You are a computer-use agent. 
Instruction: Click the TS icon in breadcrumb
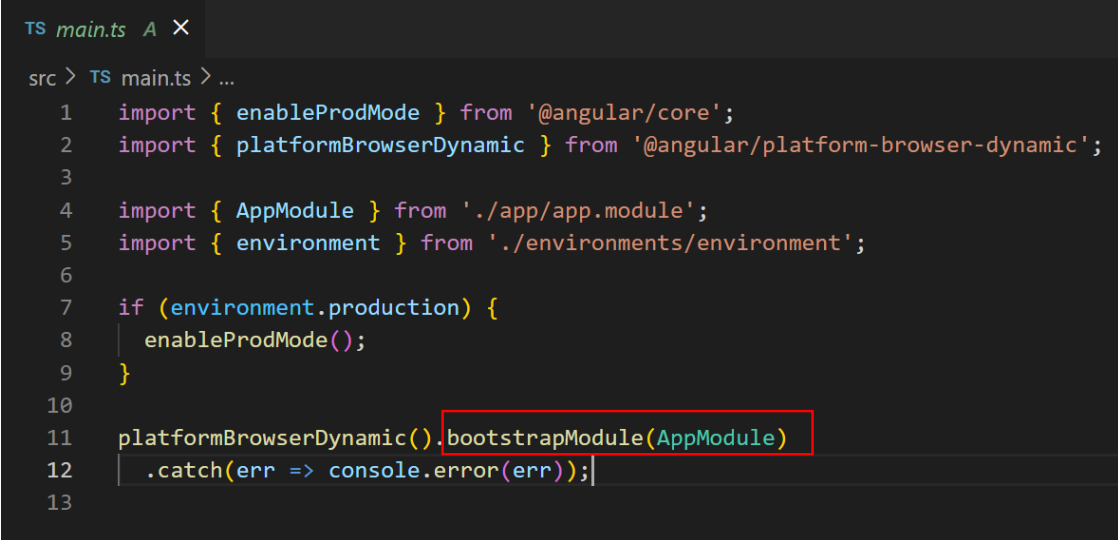tap(101, 78)
